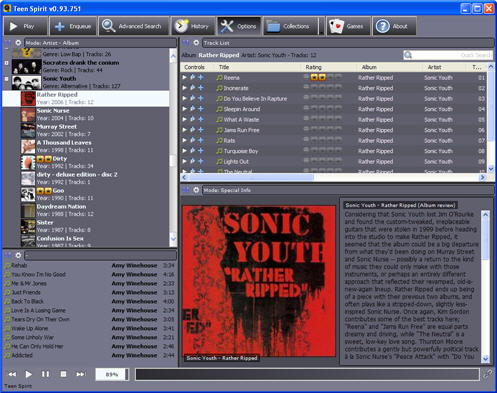The image size is (497, 393).
Task: Click the icon at the right end of the seek bar
Action: (488, 374)
